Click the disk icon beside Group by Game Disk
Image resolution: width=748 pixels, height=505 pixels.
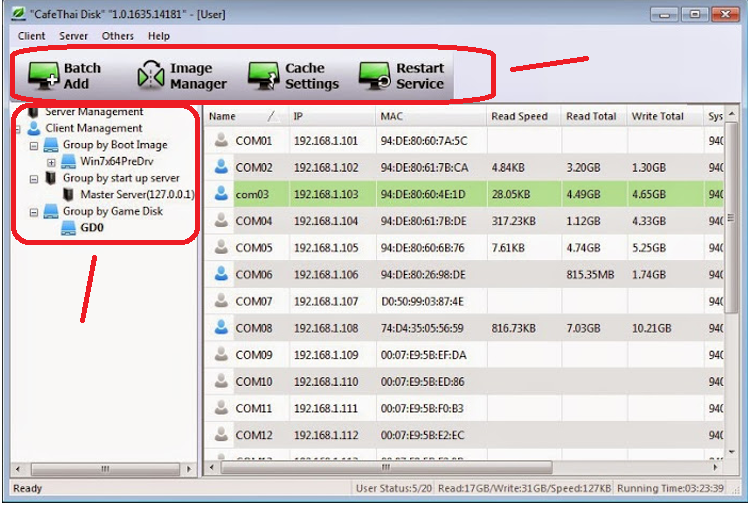point(51,211)
